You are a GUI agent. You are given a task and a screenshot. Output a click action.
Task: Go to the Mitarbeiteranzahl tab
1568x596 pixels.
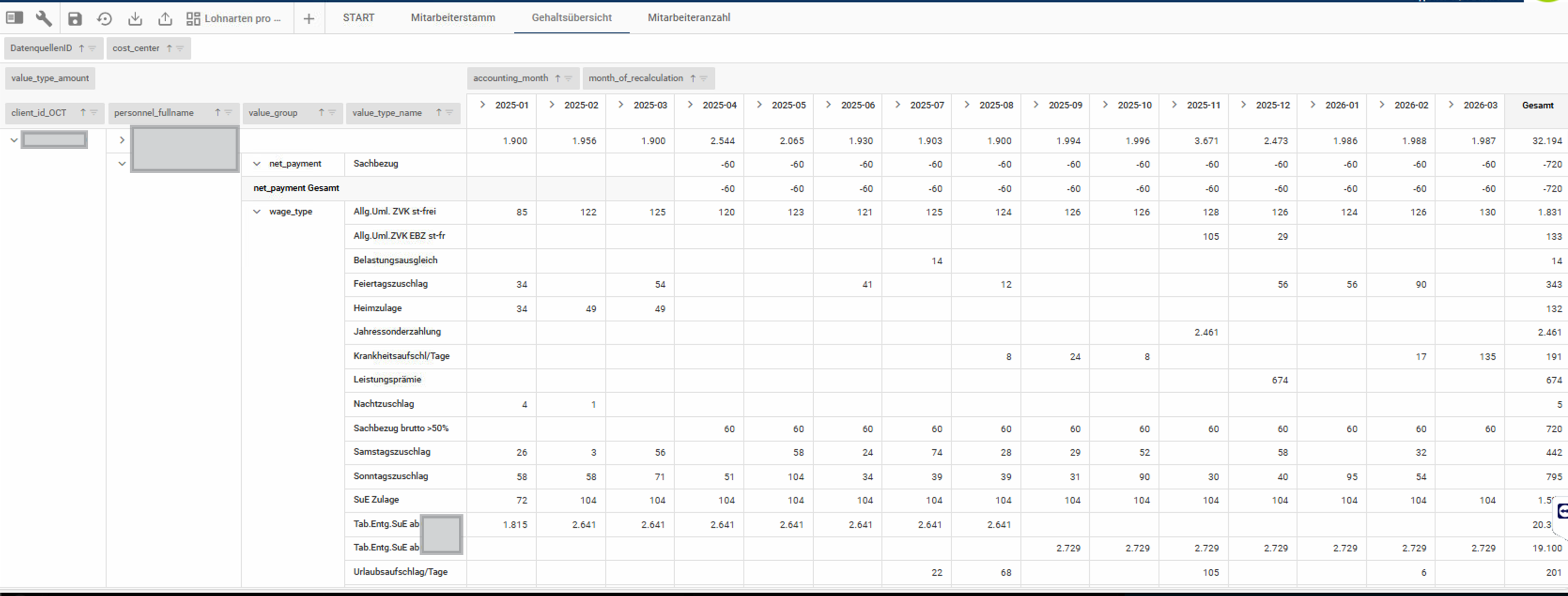point(689,18)
